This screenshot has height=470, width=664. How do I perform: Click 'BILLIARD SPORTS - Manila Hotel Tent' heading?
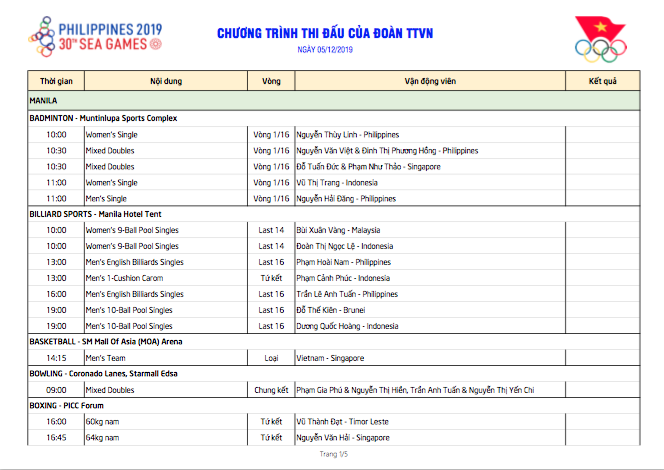(x=95, y=214)
